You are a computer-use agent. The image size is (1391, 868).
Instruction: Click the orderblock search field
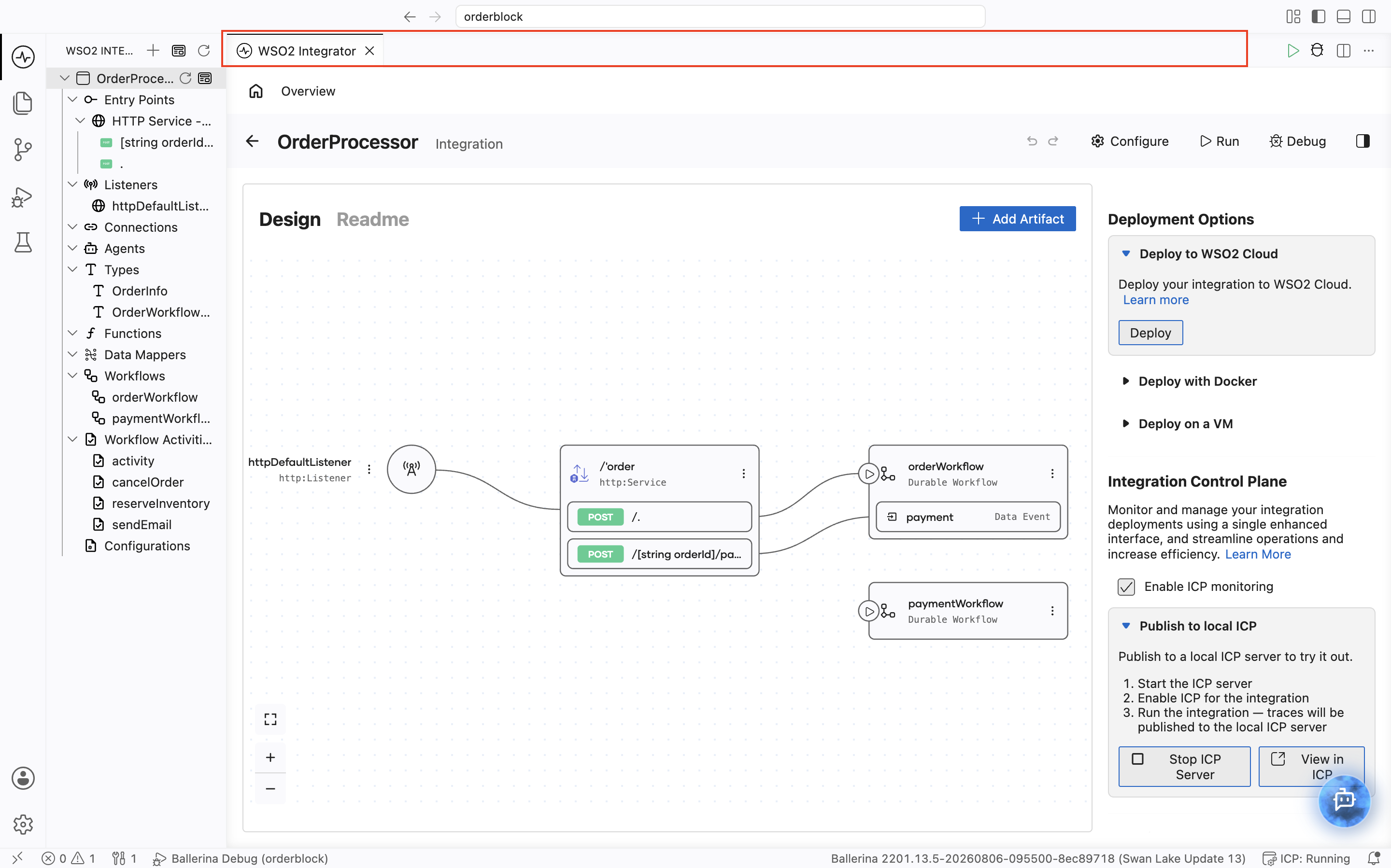pyautogui.click(x=720, y=16)
